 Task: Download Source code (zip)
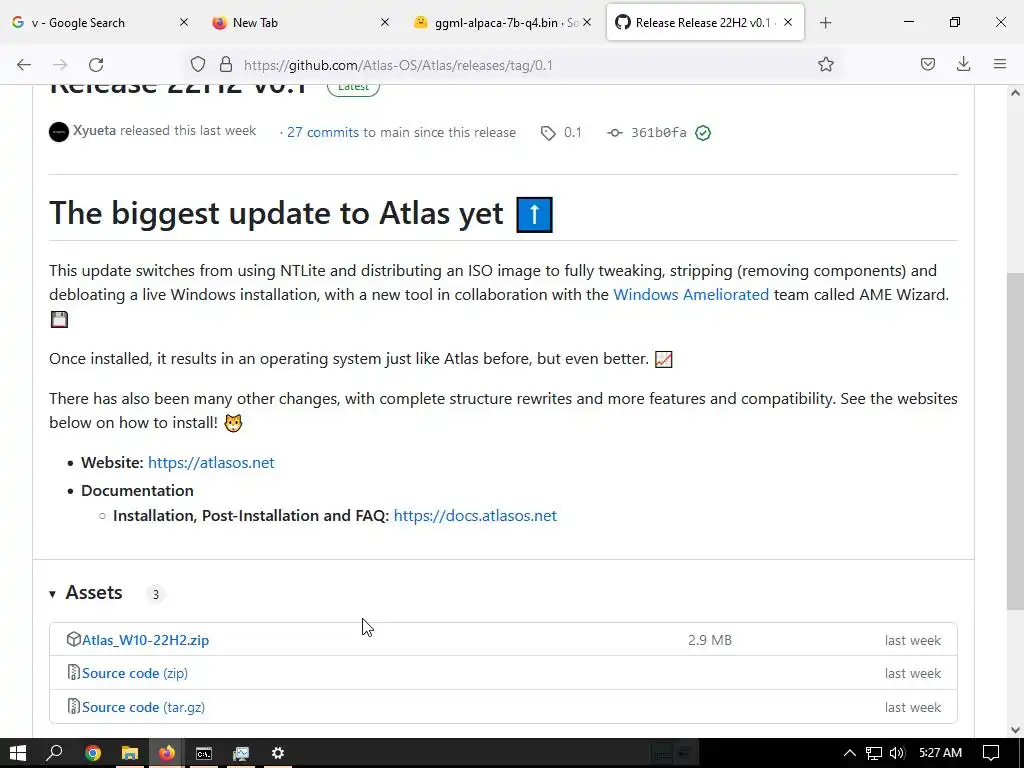(135, 673)
